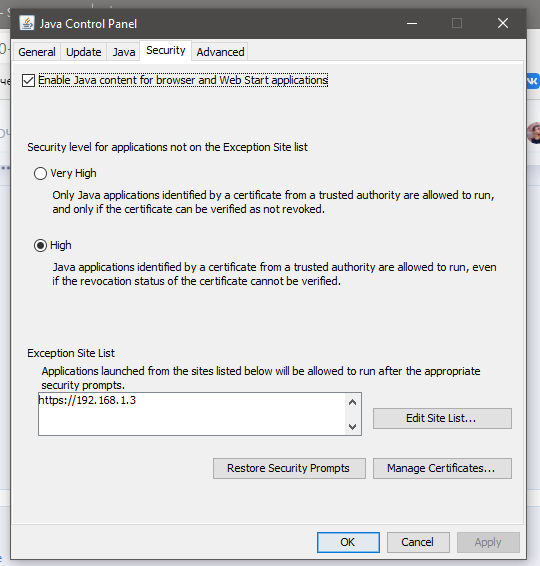Image resolution: width=540 pixels, height=566 pixels.
Task: Select High security level radio button
Action: (40, 245)
